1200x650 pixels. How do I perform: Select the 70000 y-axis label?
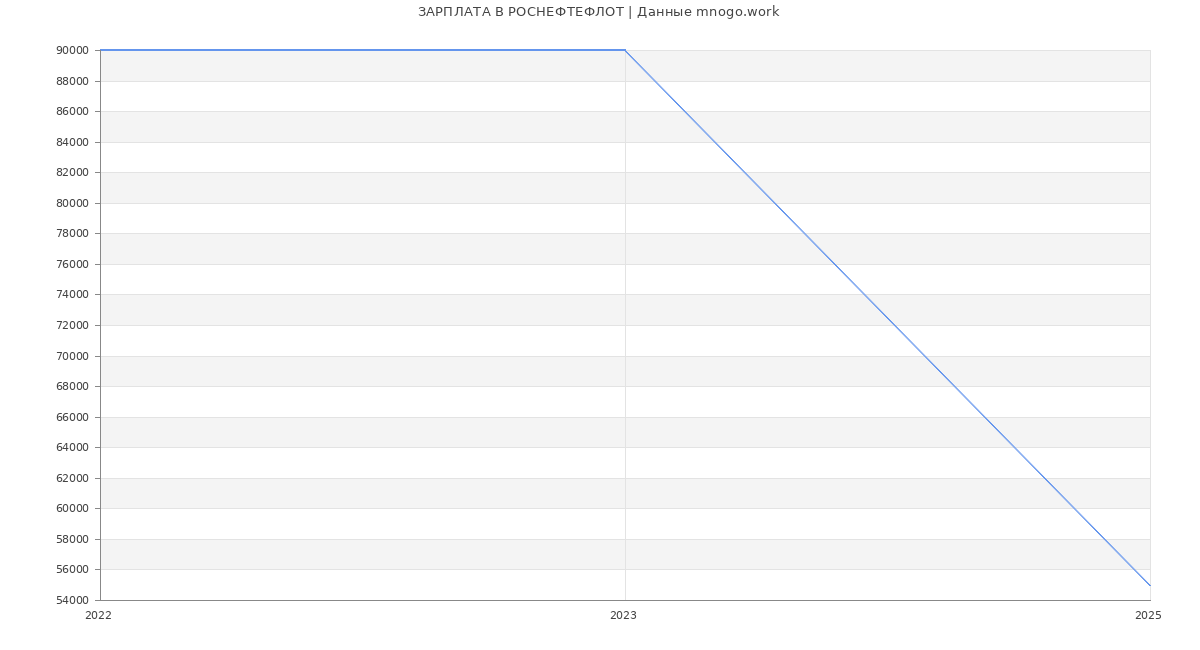73,356
